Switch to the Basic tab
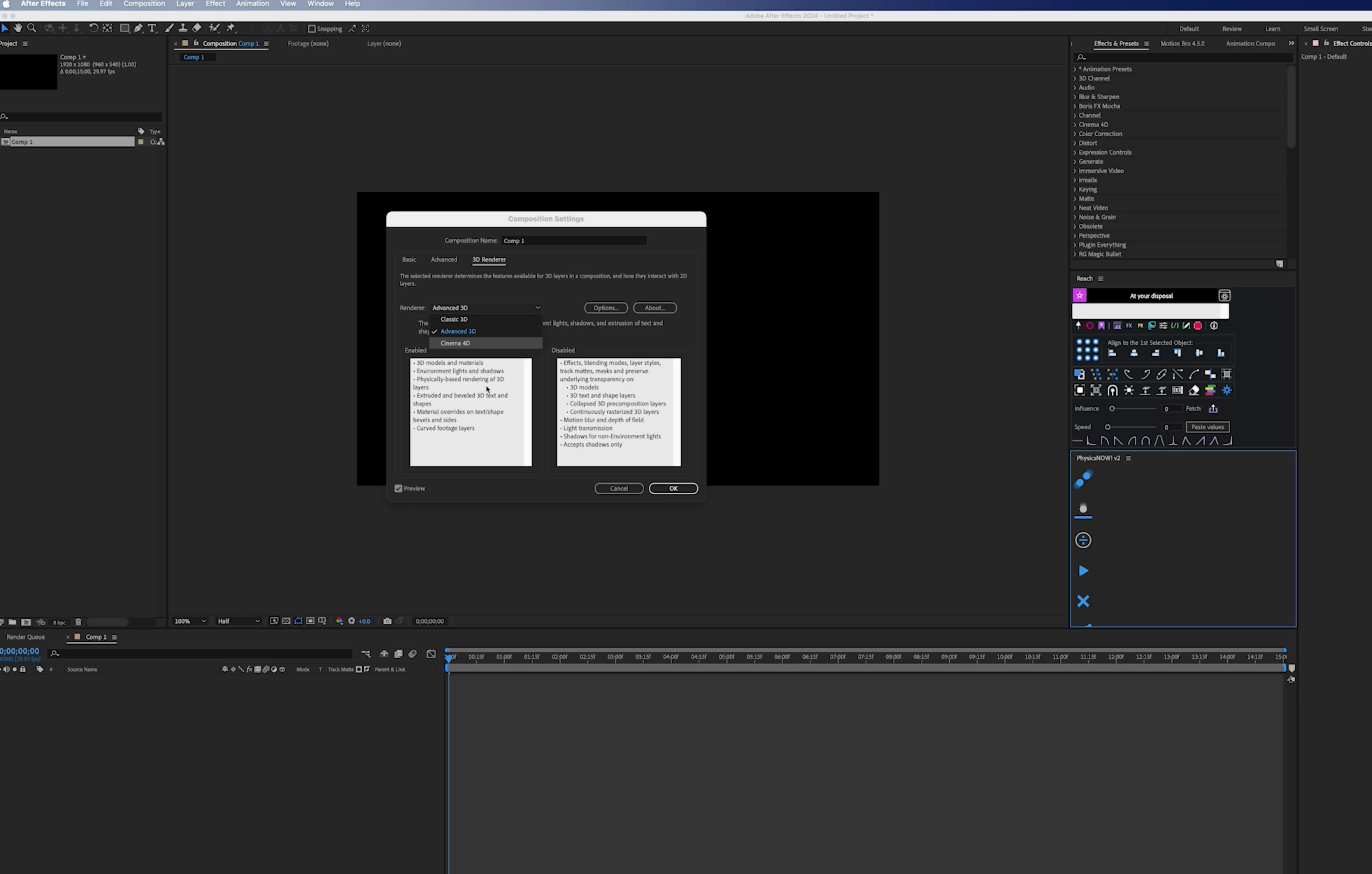 point(409,259)
